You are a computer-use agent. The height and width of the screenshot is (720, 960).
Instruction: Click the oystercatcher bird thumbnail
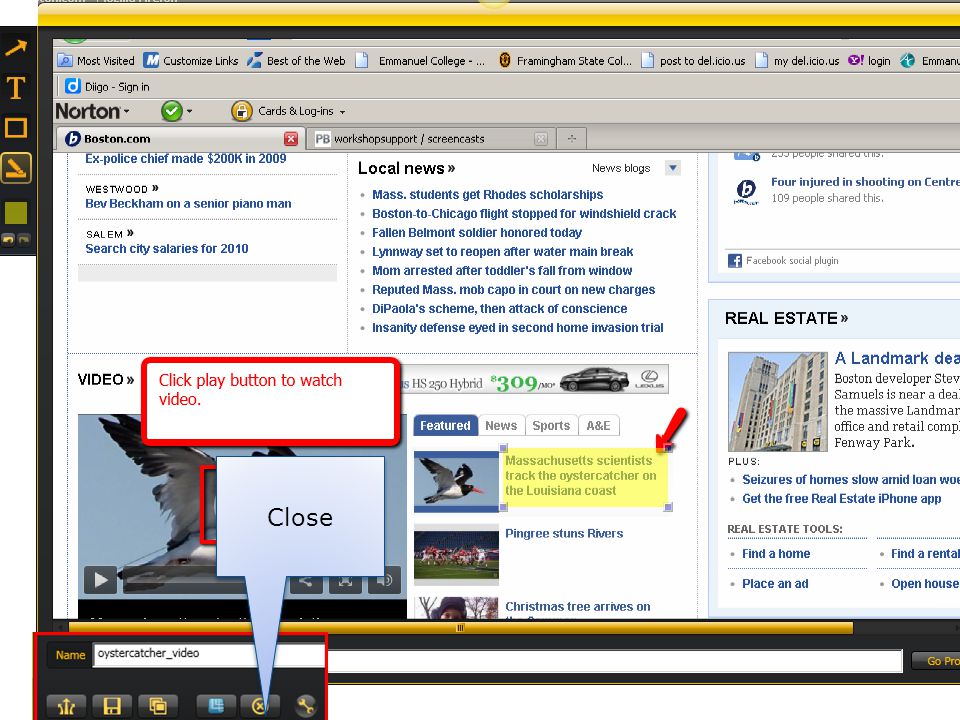[456, 481]
